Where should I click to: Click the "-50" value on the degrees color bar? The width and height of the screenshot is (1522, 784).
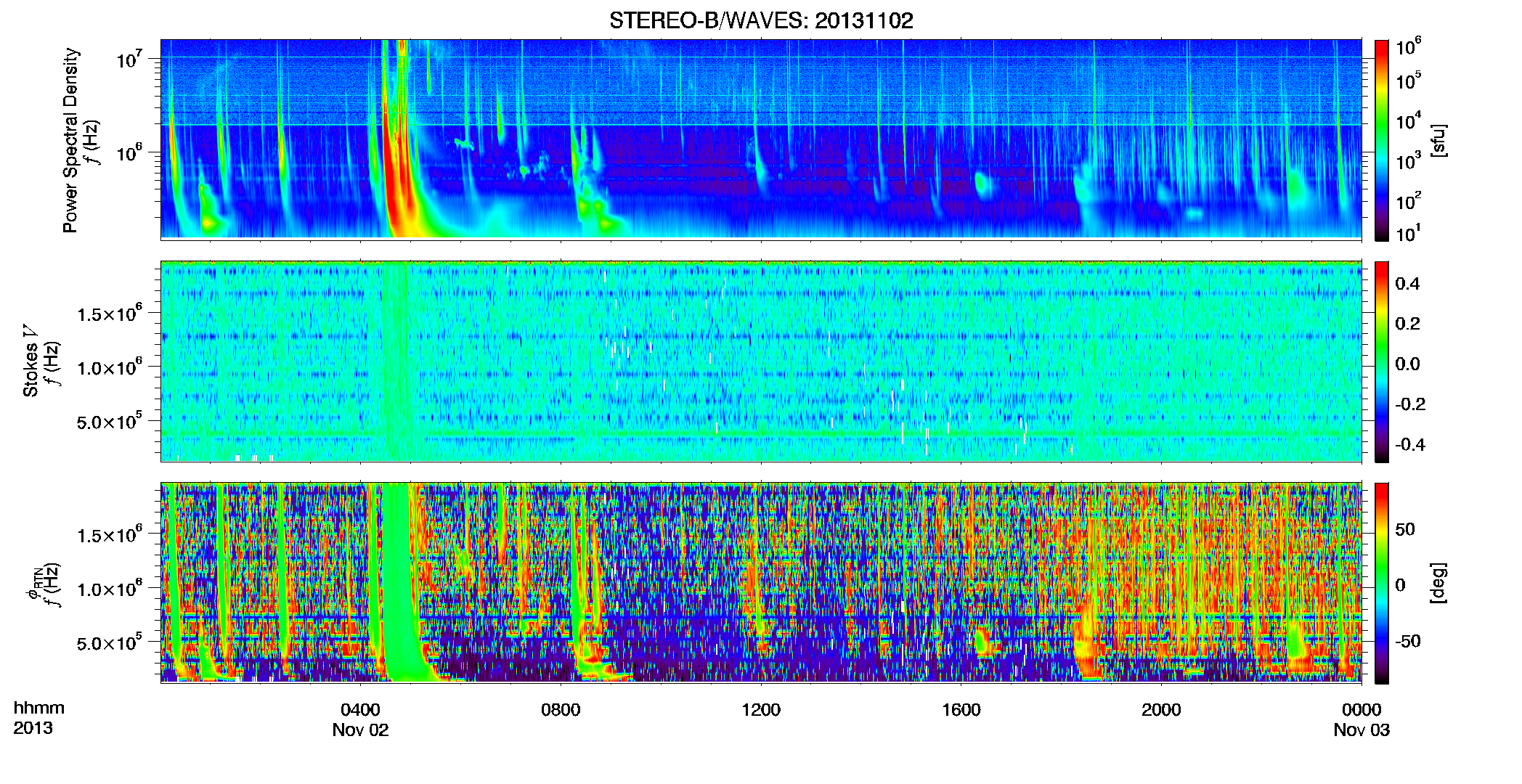tap(1407, 642)
